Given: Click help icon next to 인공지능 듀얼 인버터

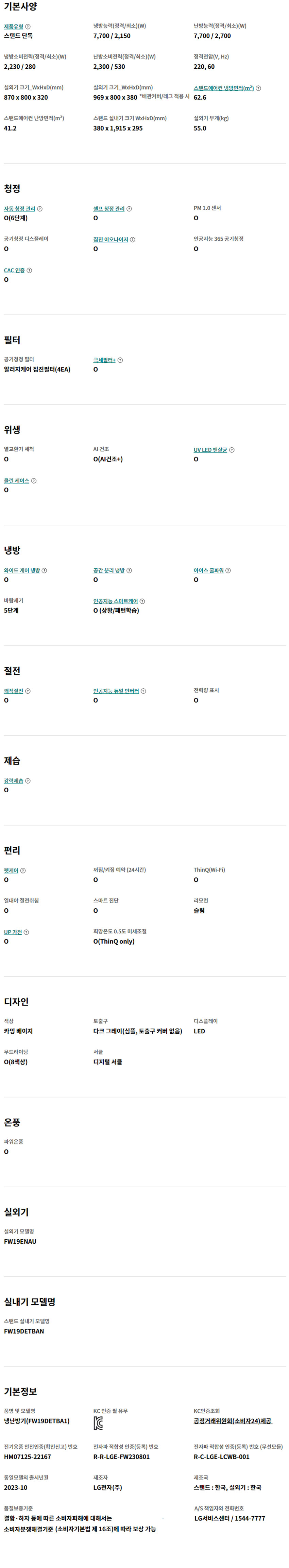Looking at the screenshot, I should 143,691.
